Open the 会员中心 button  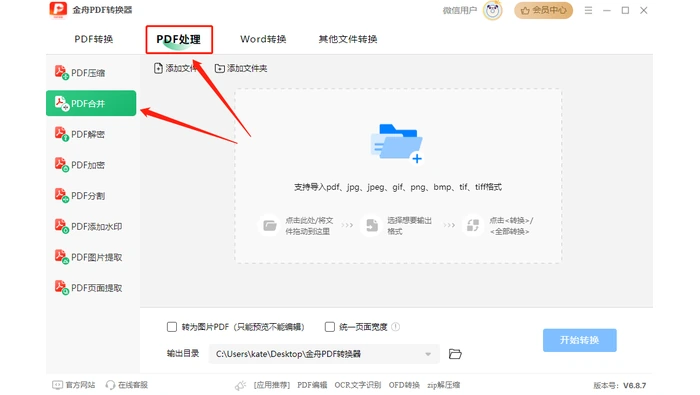pos(543,10)
